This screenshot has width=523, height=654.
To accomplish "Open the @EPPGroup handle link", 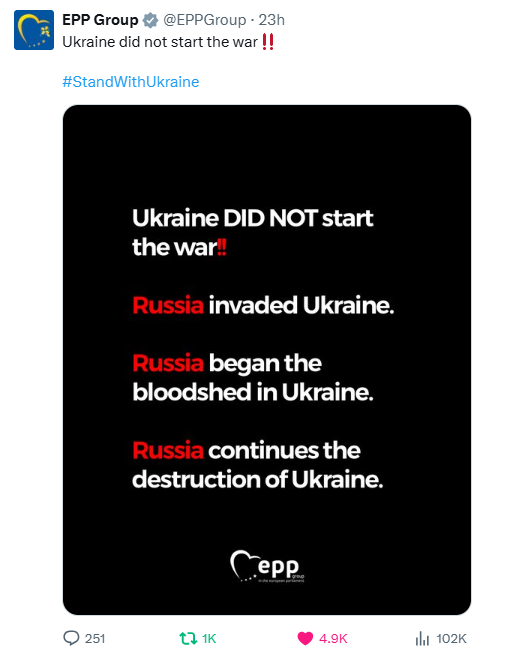I will [204, 20].
